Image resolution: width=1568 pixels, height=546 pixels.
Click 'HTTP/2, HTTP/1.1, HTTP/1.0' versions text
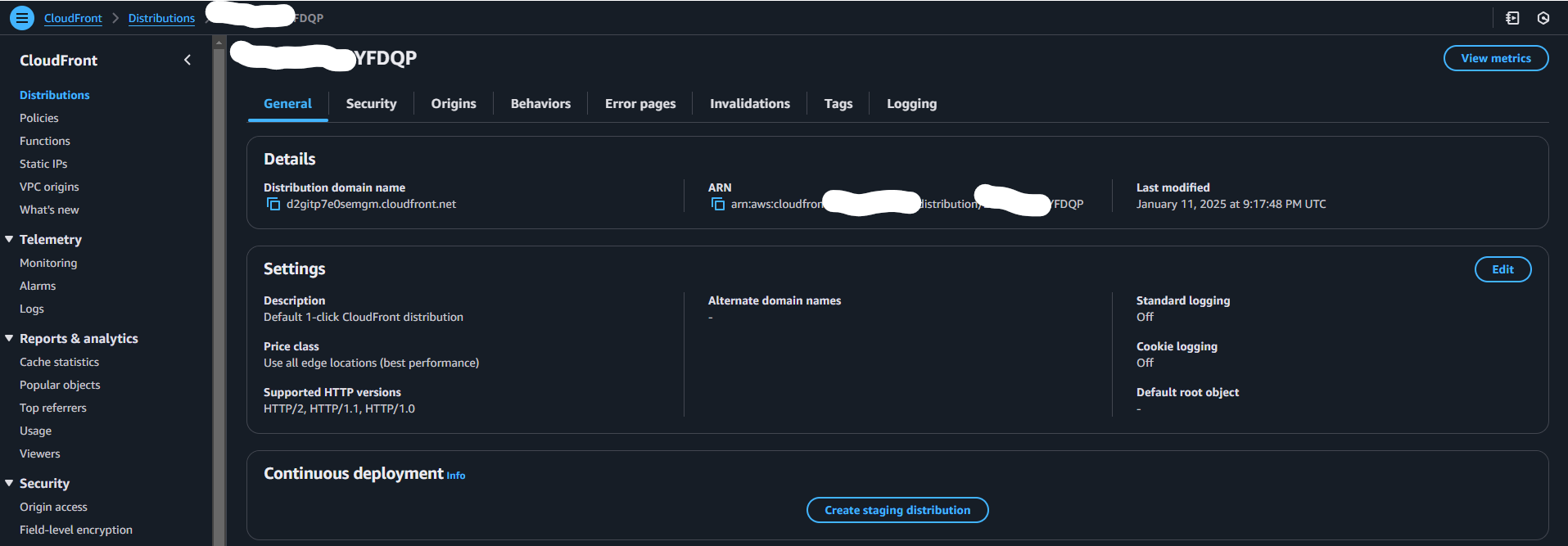click(339, 408)
